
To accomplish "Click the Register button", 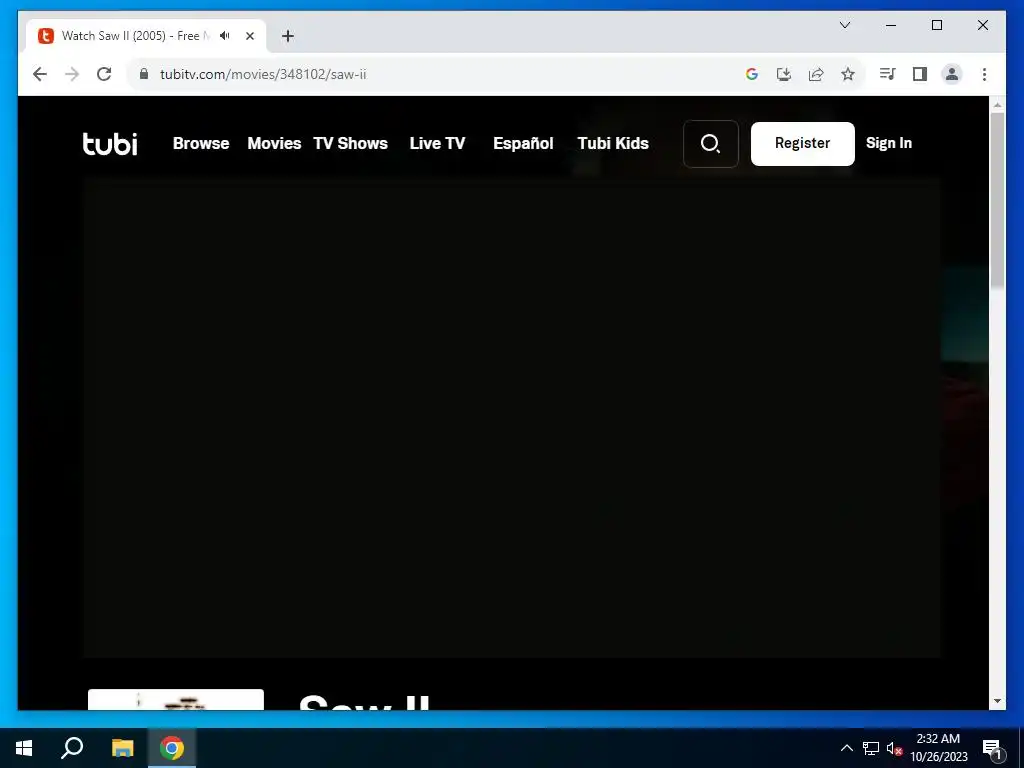I will [x=803, y=144].
